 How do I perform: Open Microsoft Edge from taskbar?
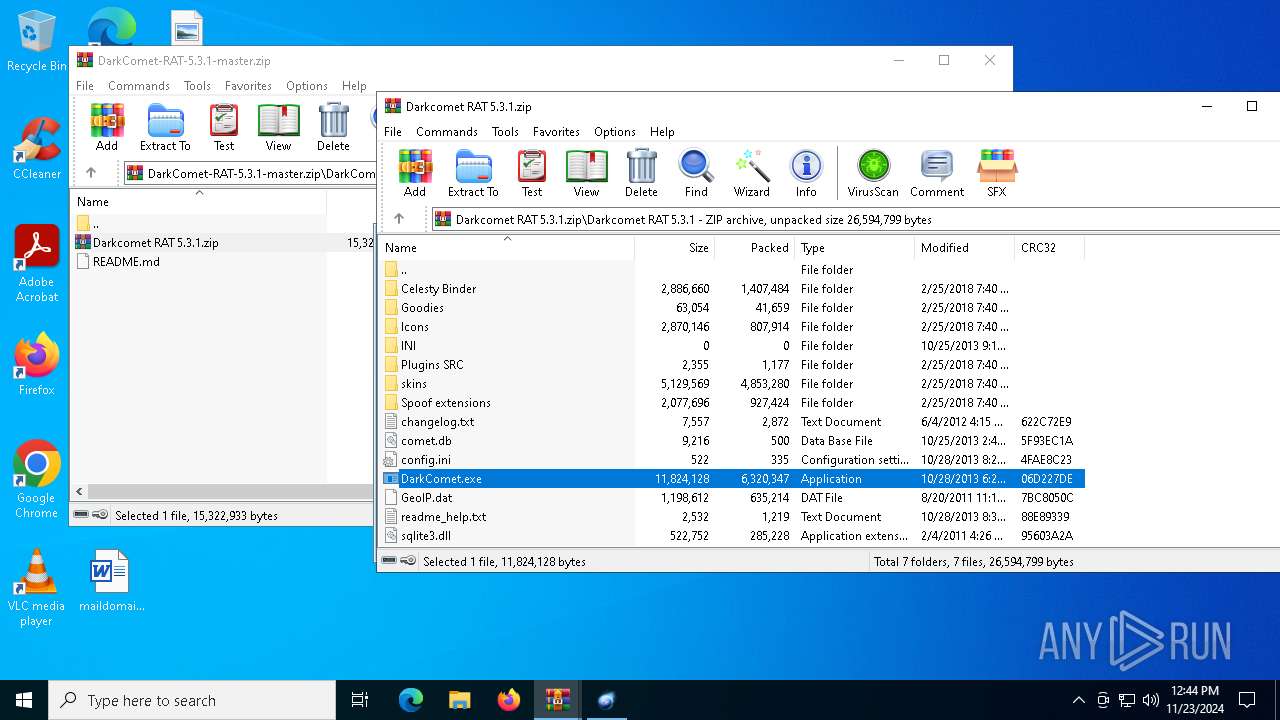[x=411, y=700]
